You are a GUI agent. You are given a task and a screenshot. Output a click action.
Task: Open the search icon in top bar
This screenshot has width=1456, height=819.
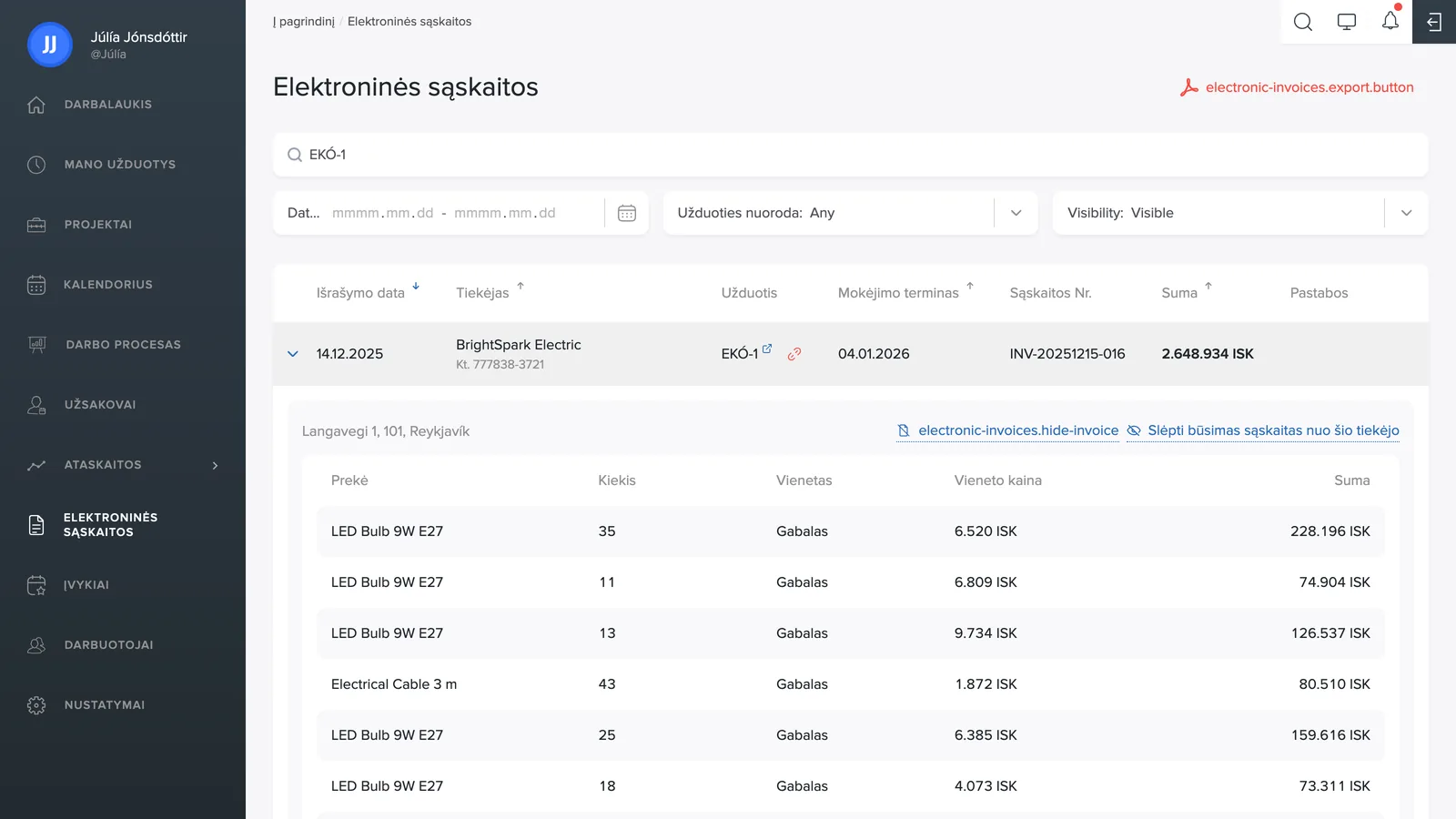[x=1303, y=22]
